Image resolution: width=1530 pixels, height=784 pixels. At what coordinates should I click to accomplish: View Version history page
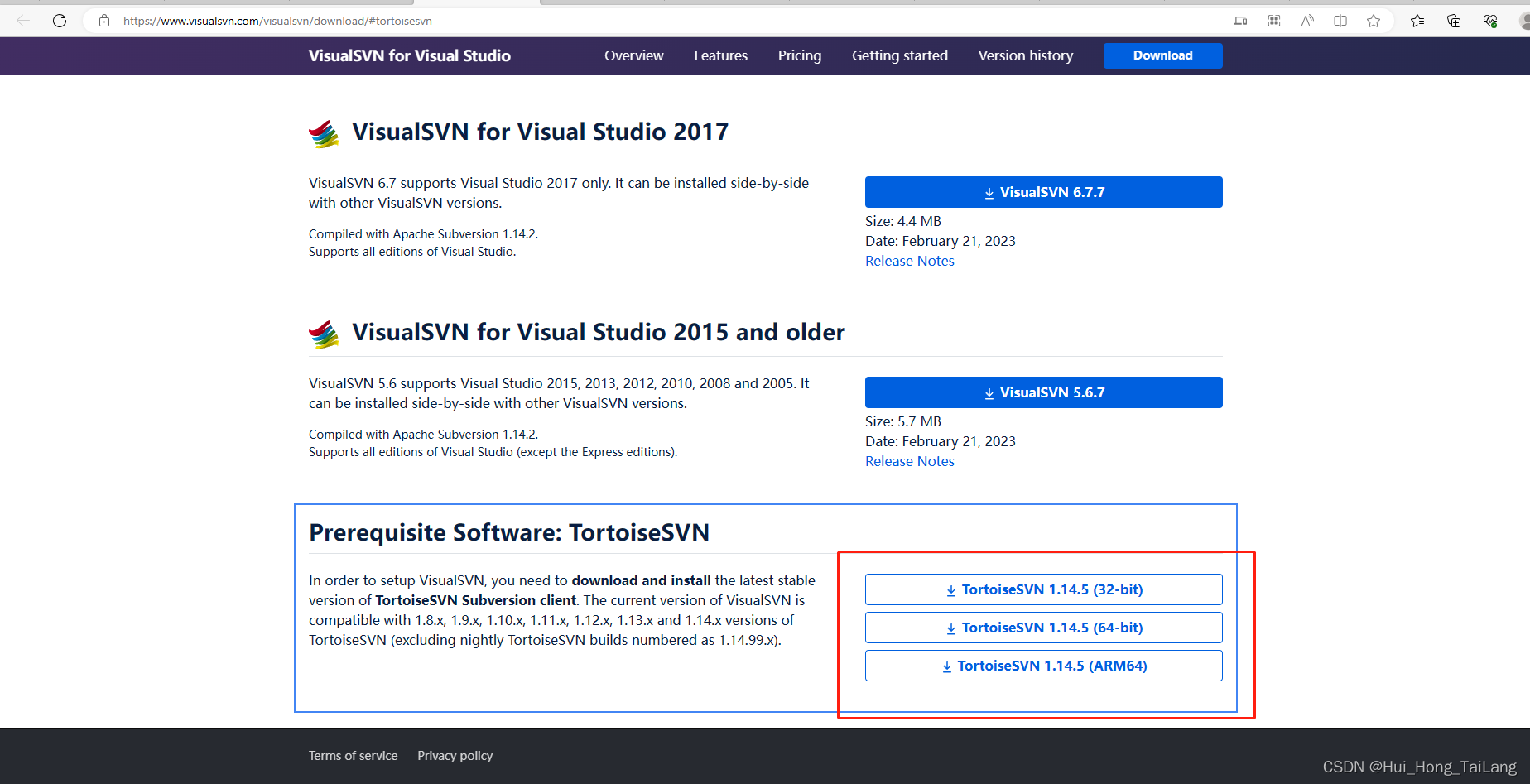pos(1026,55)
